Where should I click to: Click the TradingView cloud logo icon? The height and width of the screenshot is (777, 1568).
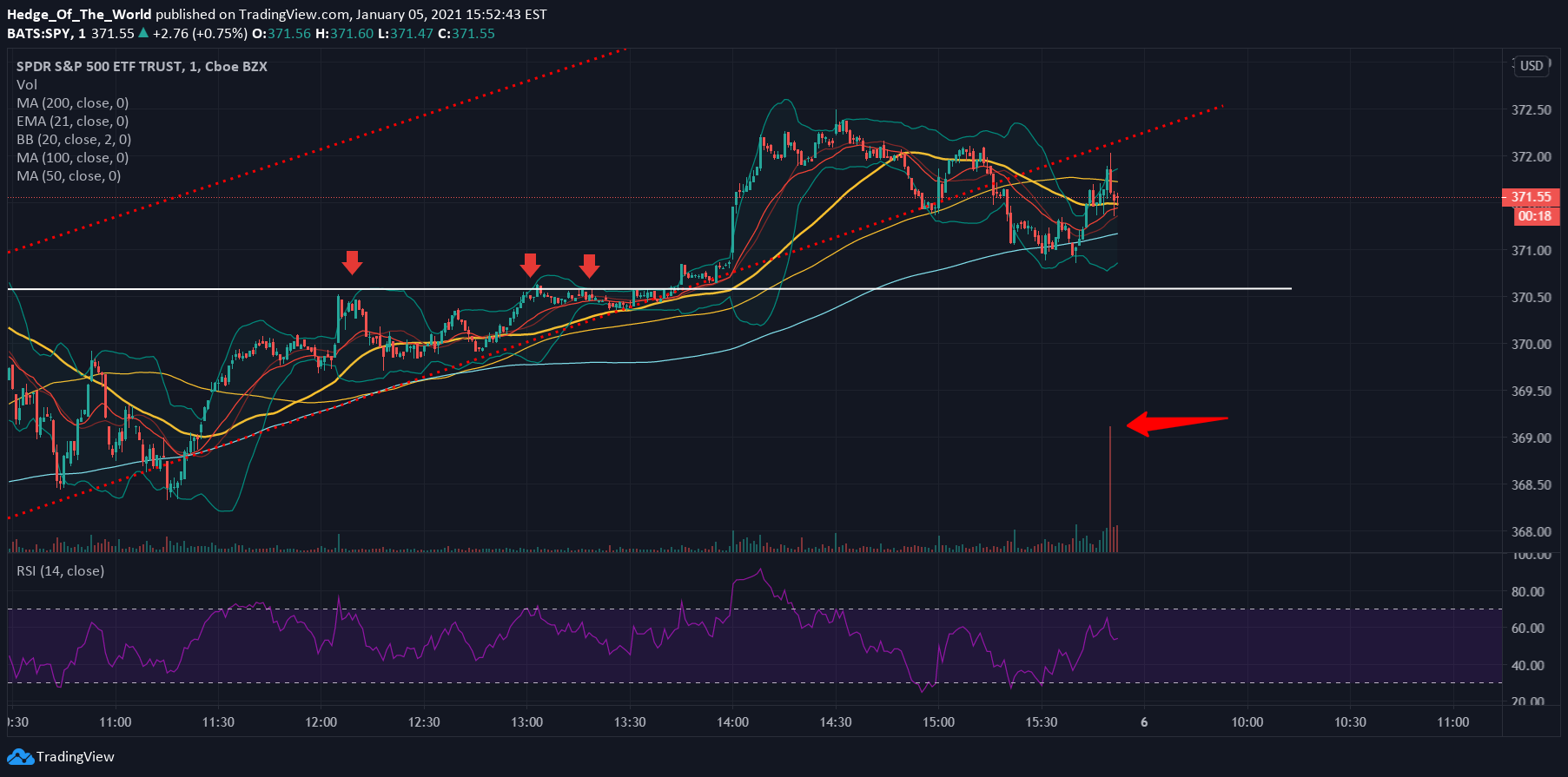tap(20, 757)
